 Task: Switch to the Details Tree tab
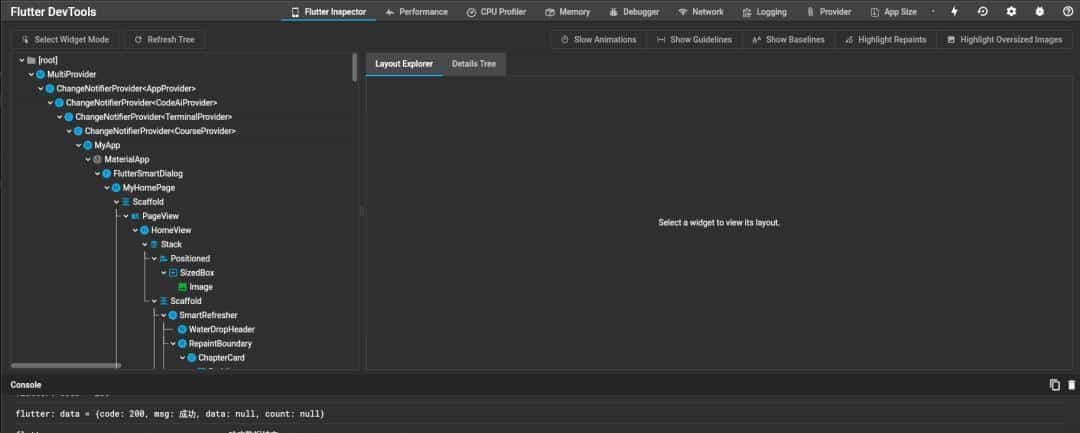[x=474, y=64]
